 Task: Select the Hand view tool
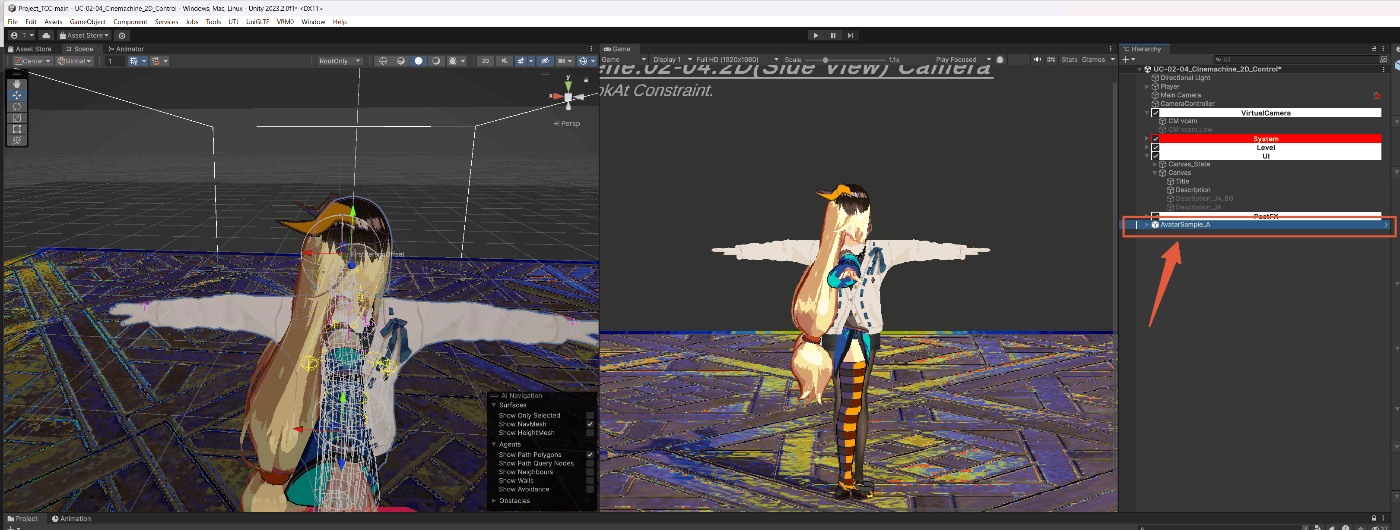[x=17, y=84]
